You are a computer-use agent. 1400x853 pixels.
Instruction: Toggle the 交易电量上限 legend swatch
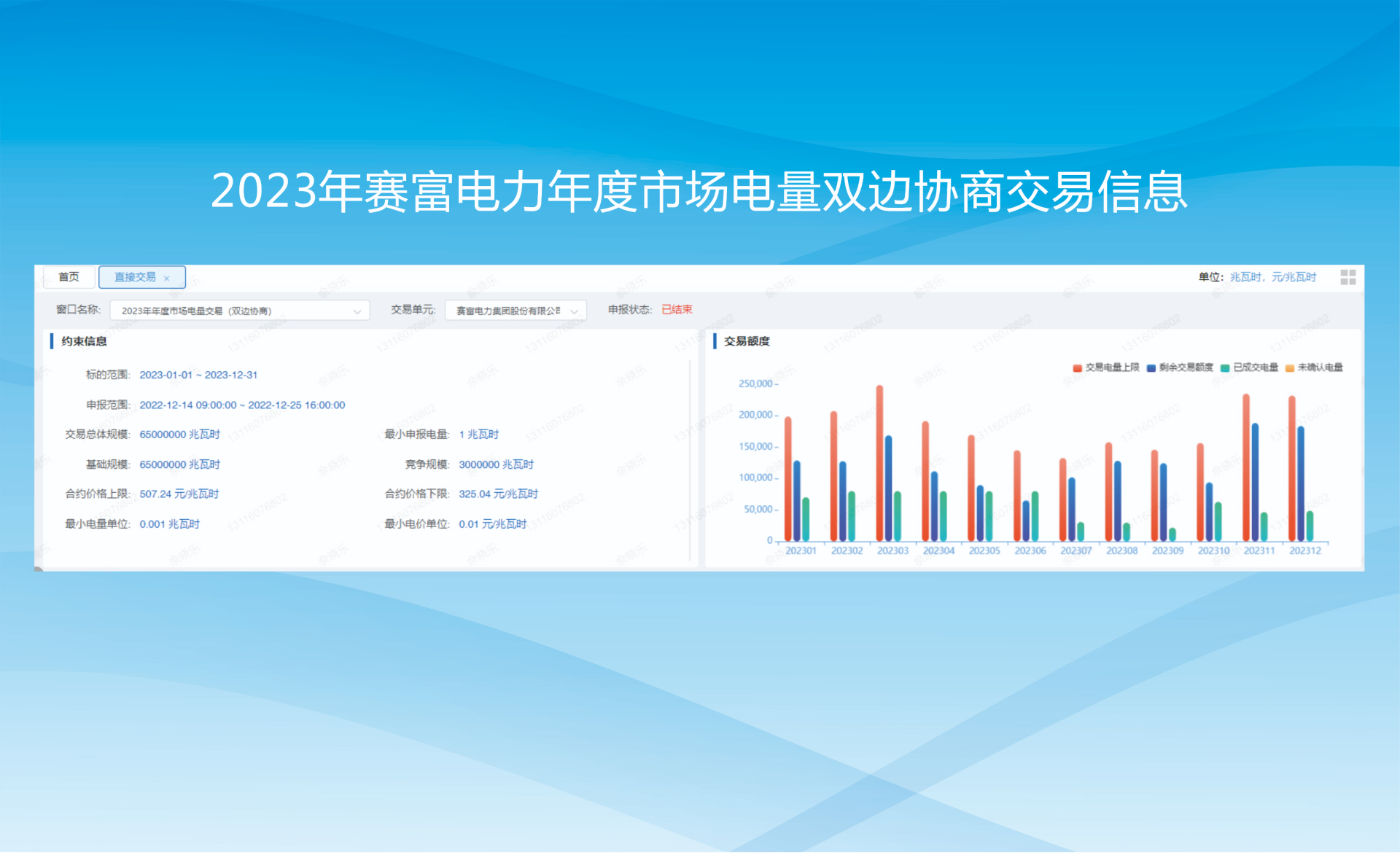1077,368
